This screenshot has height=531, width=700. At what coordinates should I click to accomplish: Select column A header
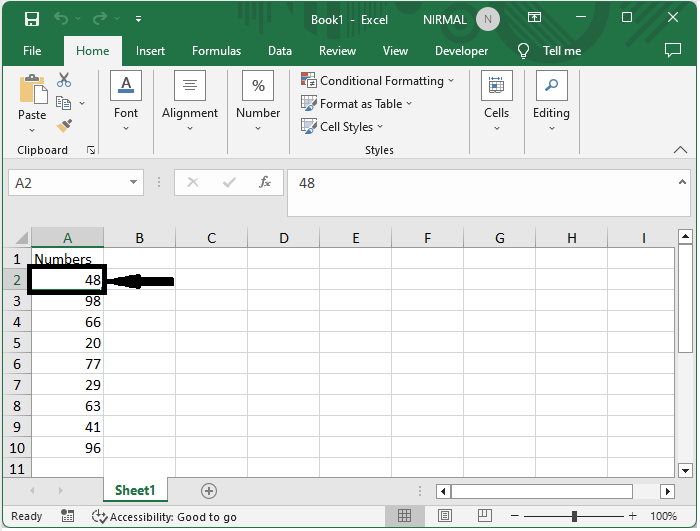[67, 238]
